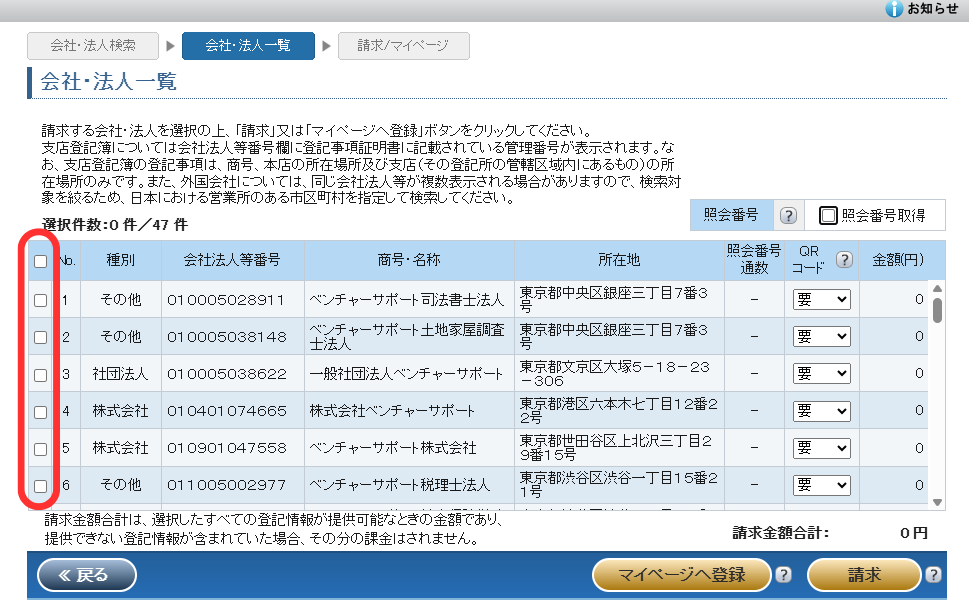Click help icon next to 請求 button

tap(934, 574)
